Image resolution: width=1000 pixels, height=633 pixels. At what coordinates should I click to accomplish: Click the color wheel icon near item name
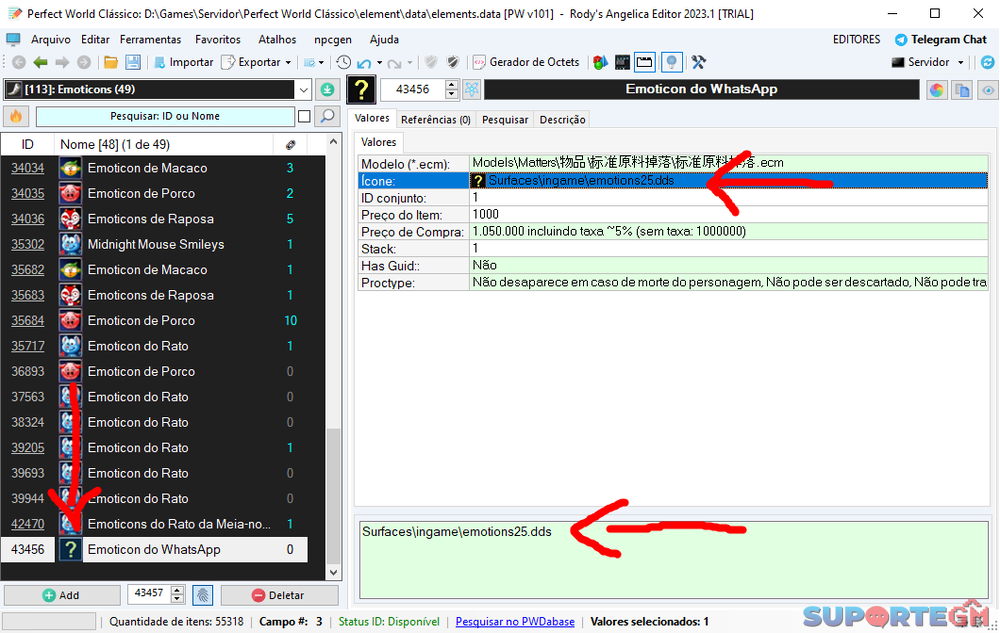[937, 90]
